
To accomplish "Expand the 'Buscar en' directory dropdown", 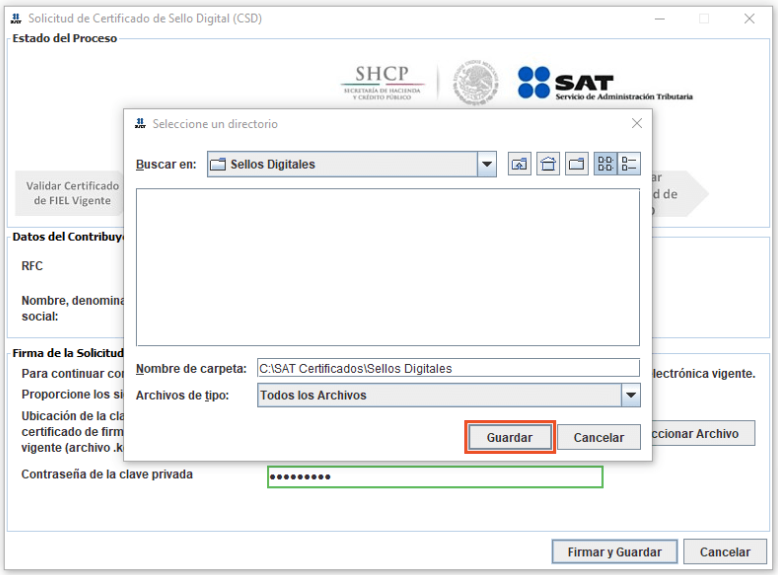I will coord(486,165).
